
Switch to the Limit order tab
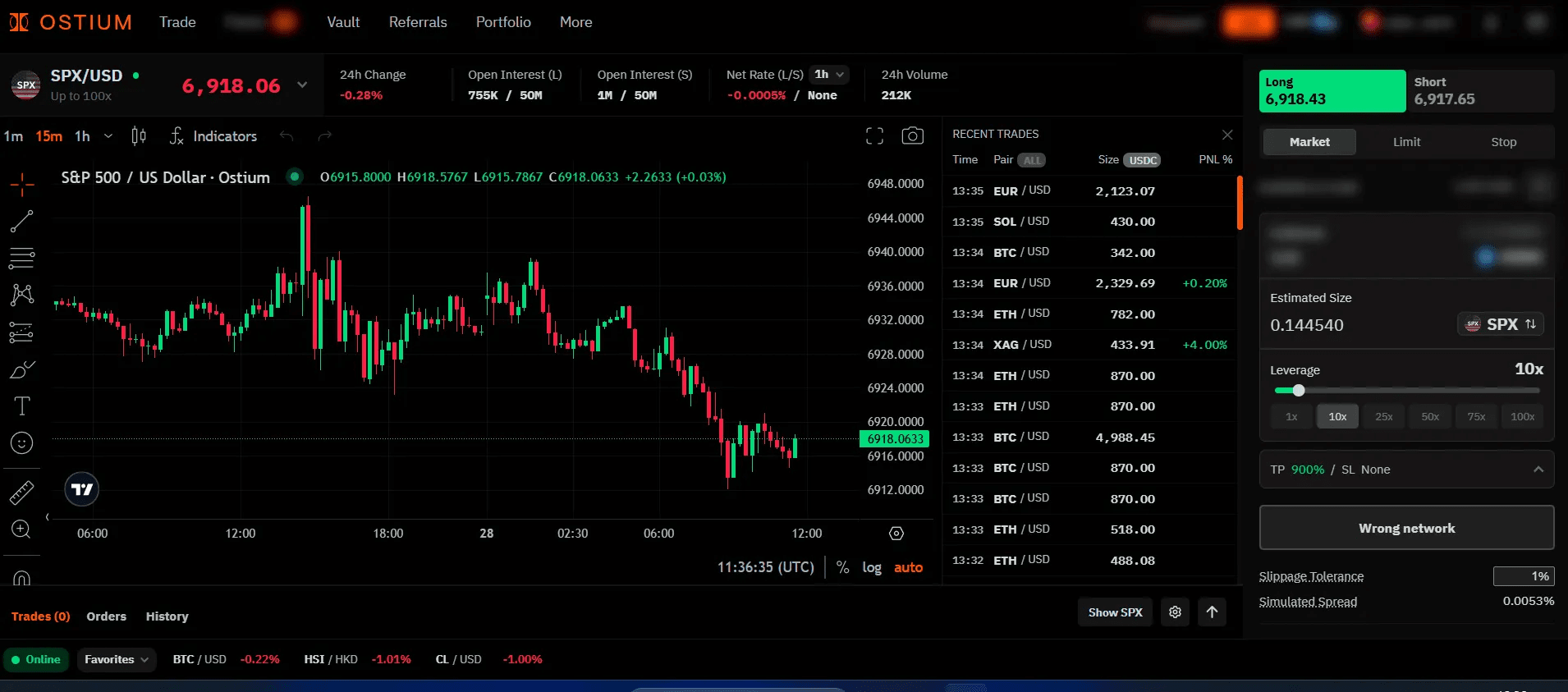tap(1406, 142)
